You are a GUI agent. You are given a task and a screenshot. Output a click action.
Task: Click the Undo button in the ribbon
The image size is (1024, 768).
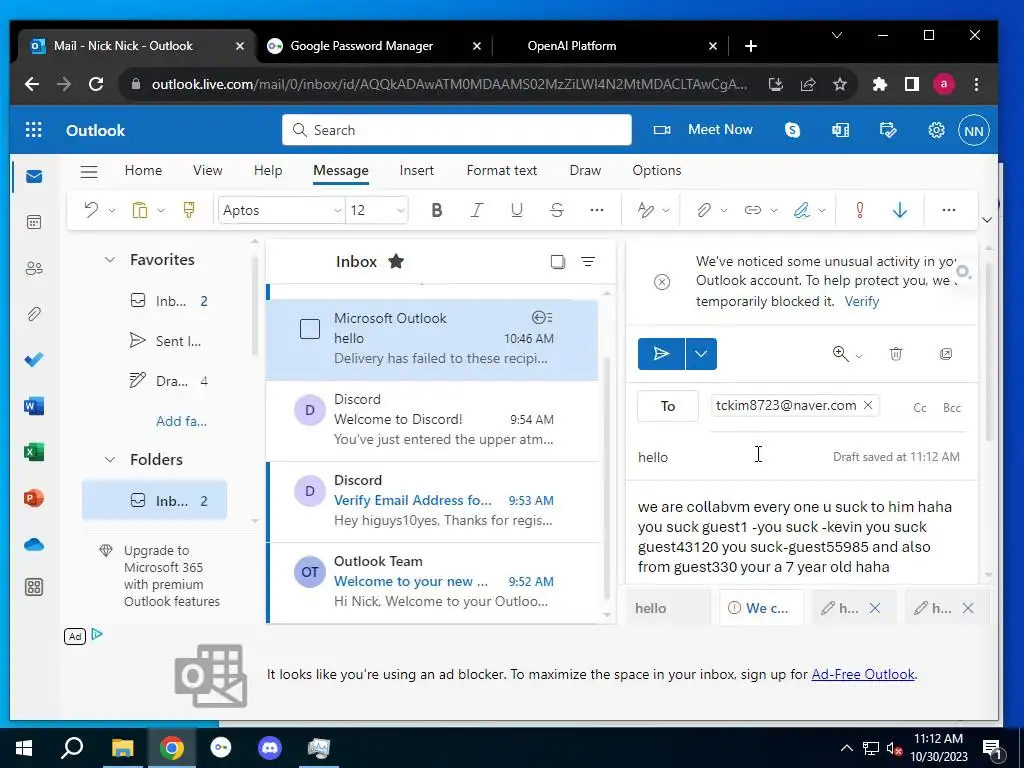(91, 210)
